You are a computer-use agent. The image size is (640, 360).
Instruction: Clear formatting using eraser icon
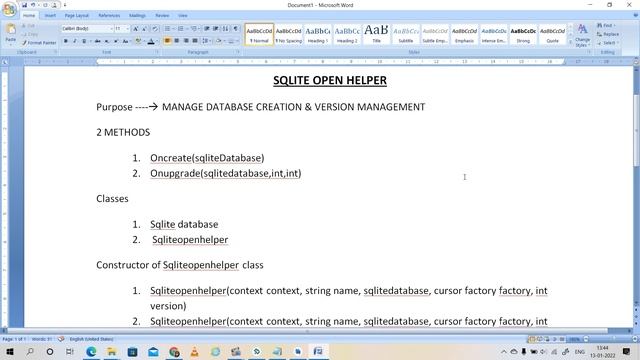coord(155,29)
